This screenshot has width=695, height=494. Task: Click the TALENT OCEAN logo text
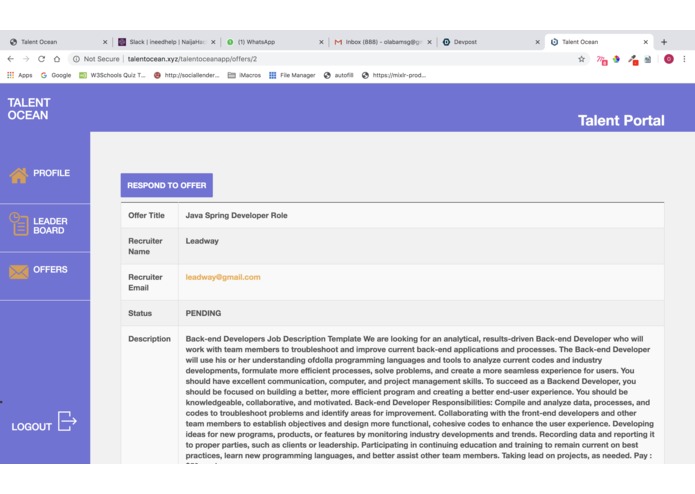(29, 109)
